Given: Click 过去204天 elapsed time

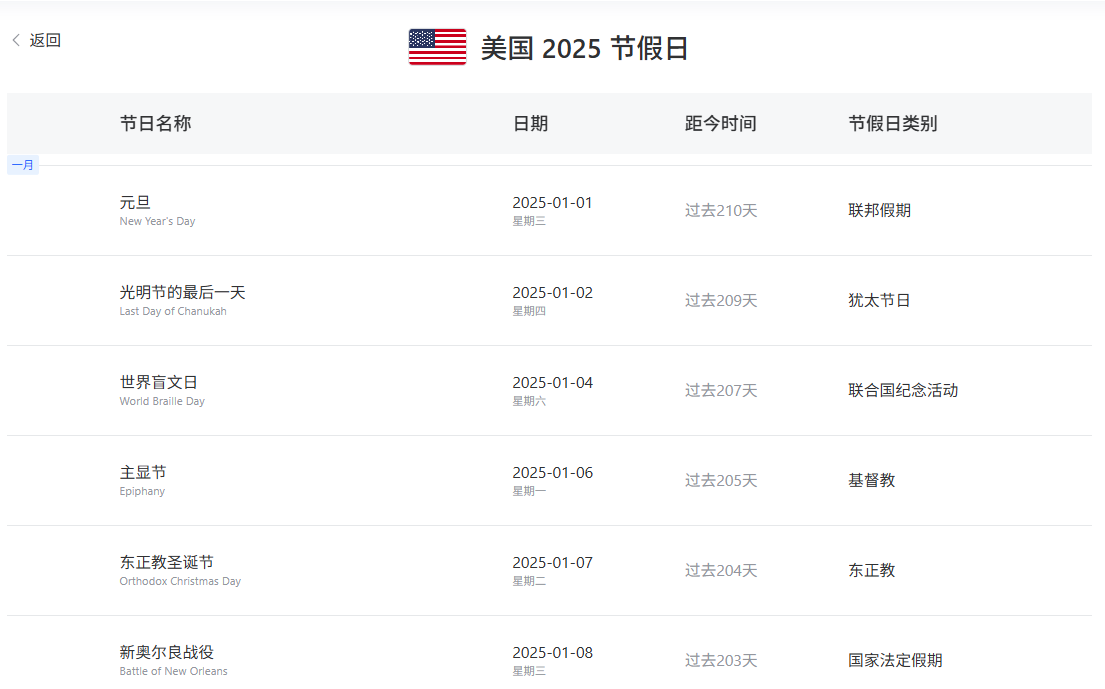Looking at the screenshot, I should click(x=721, y=571).
